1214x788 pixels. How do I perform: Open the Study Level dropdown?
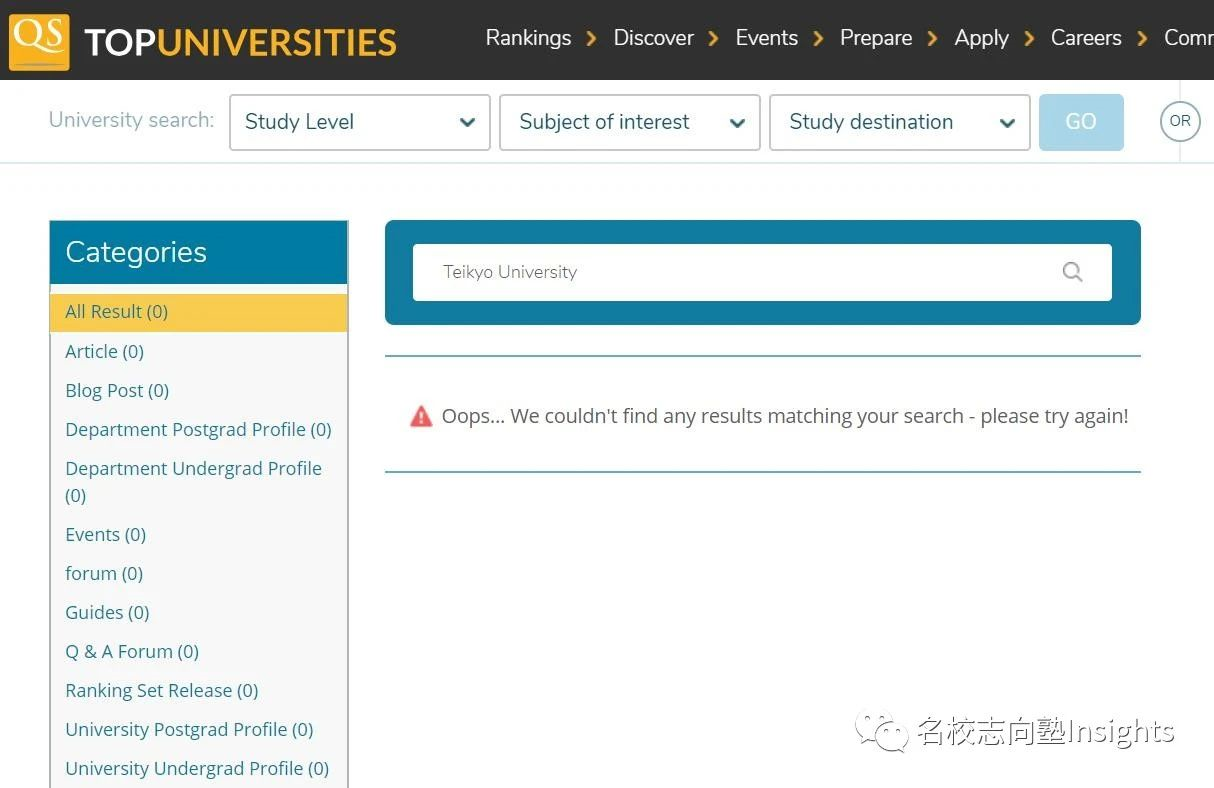click(x=360, y=122)
